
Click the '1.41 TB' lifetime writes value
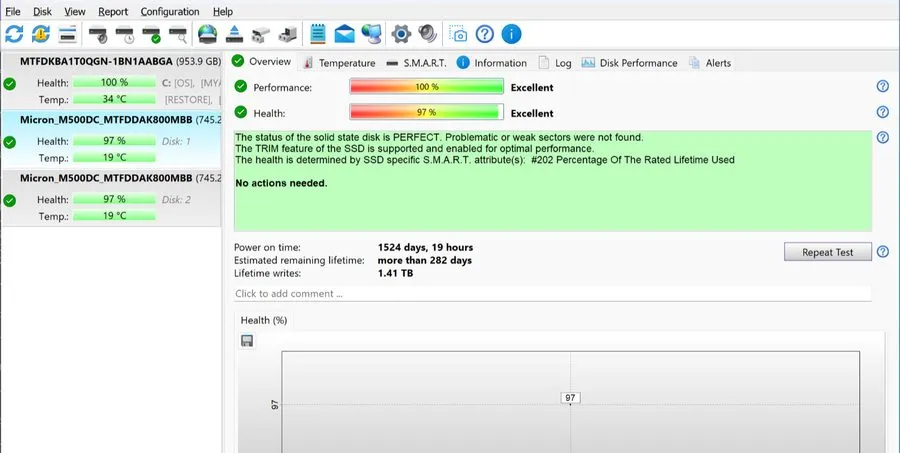[x=395, y=273]
